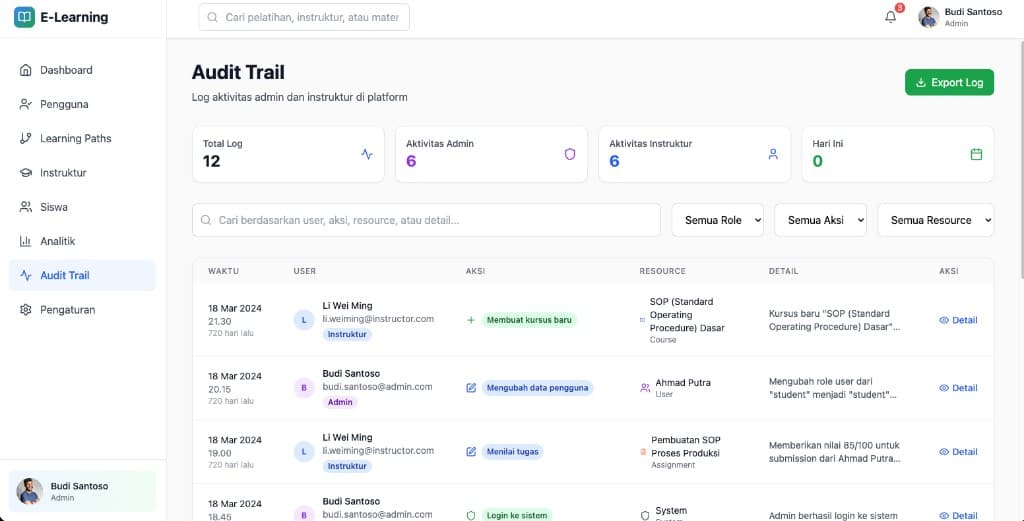The height and width of the screenshot is (521, 1024).
Task: Click the Mengubah data pengguna badge
Action: pos(537,388)
